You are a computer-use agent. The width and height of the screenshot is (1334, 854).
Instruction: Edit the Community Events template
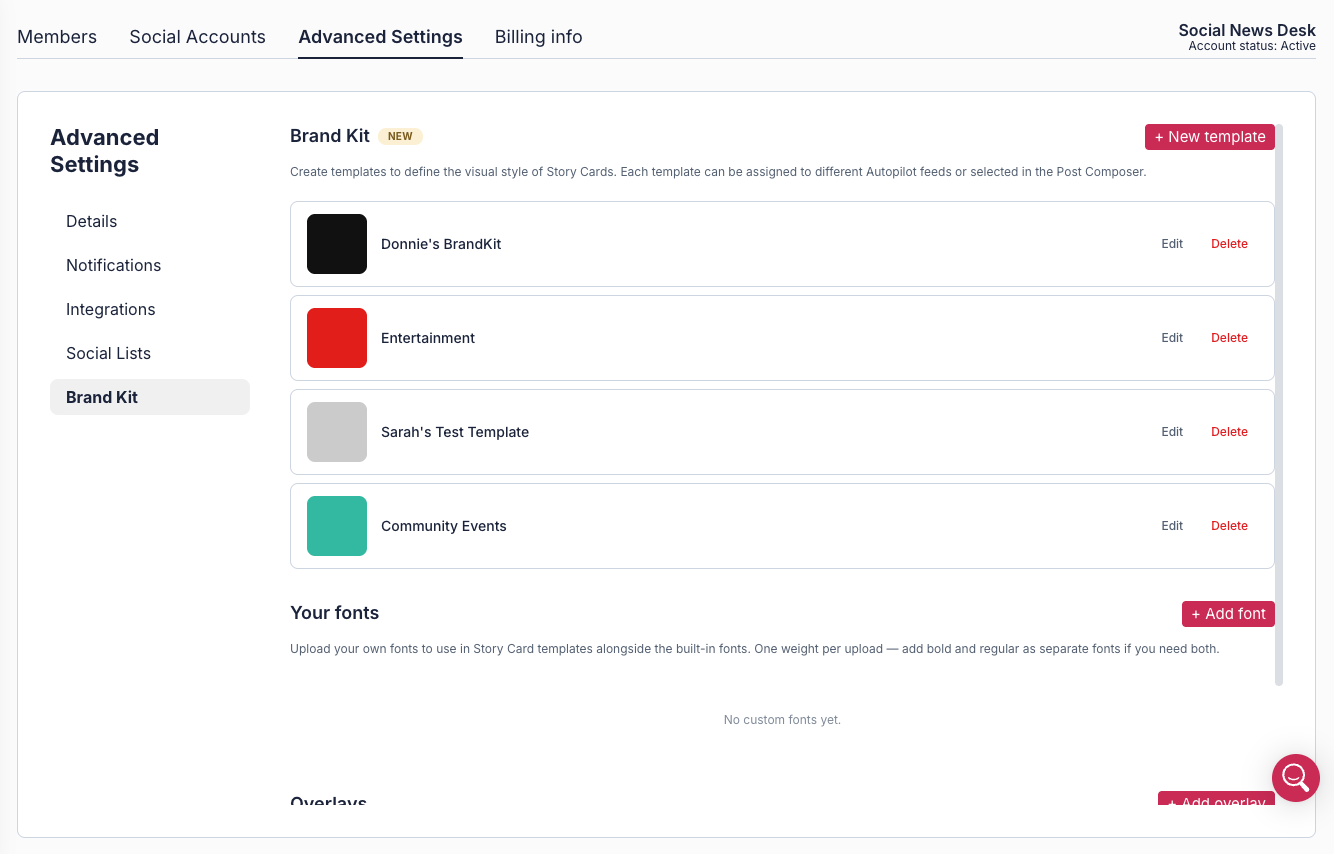1172,526
